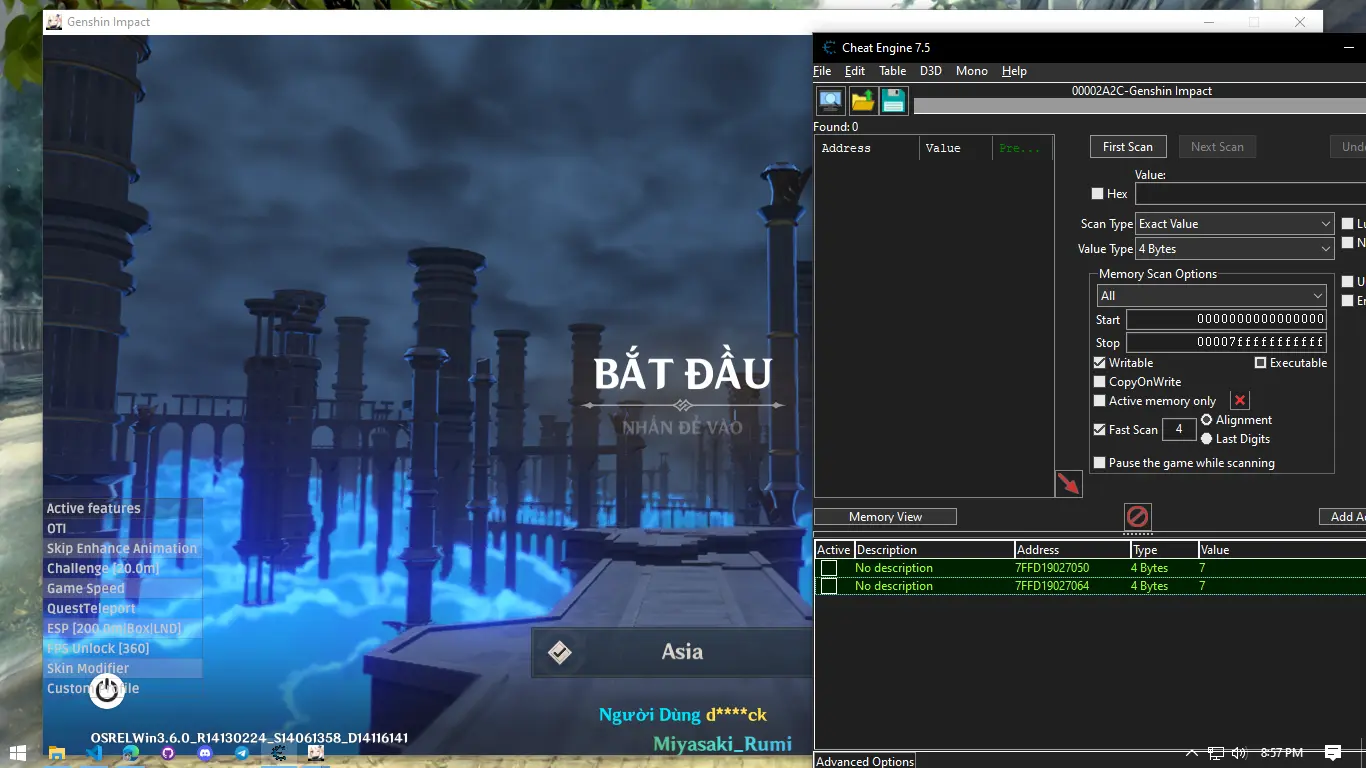The height and width of the screenshot is (768, 1366).
Task: Switch to Cheat Engine via its taskbar icon
Action: point(279,753)
